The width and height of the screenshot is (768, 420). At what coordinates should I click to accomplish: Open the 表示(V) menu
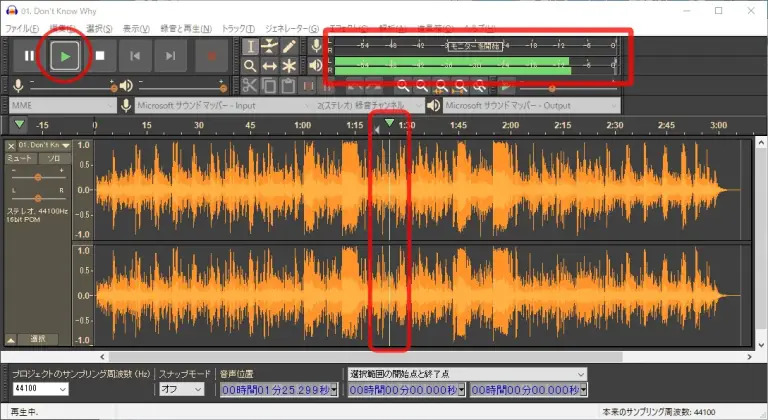pyautogui.click(x=136, y=28)
